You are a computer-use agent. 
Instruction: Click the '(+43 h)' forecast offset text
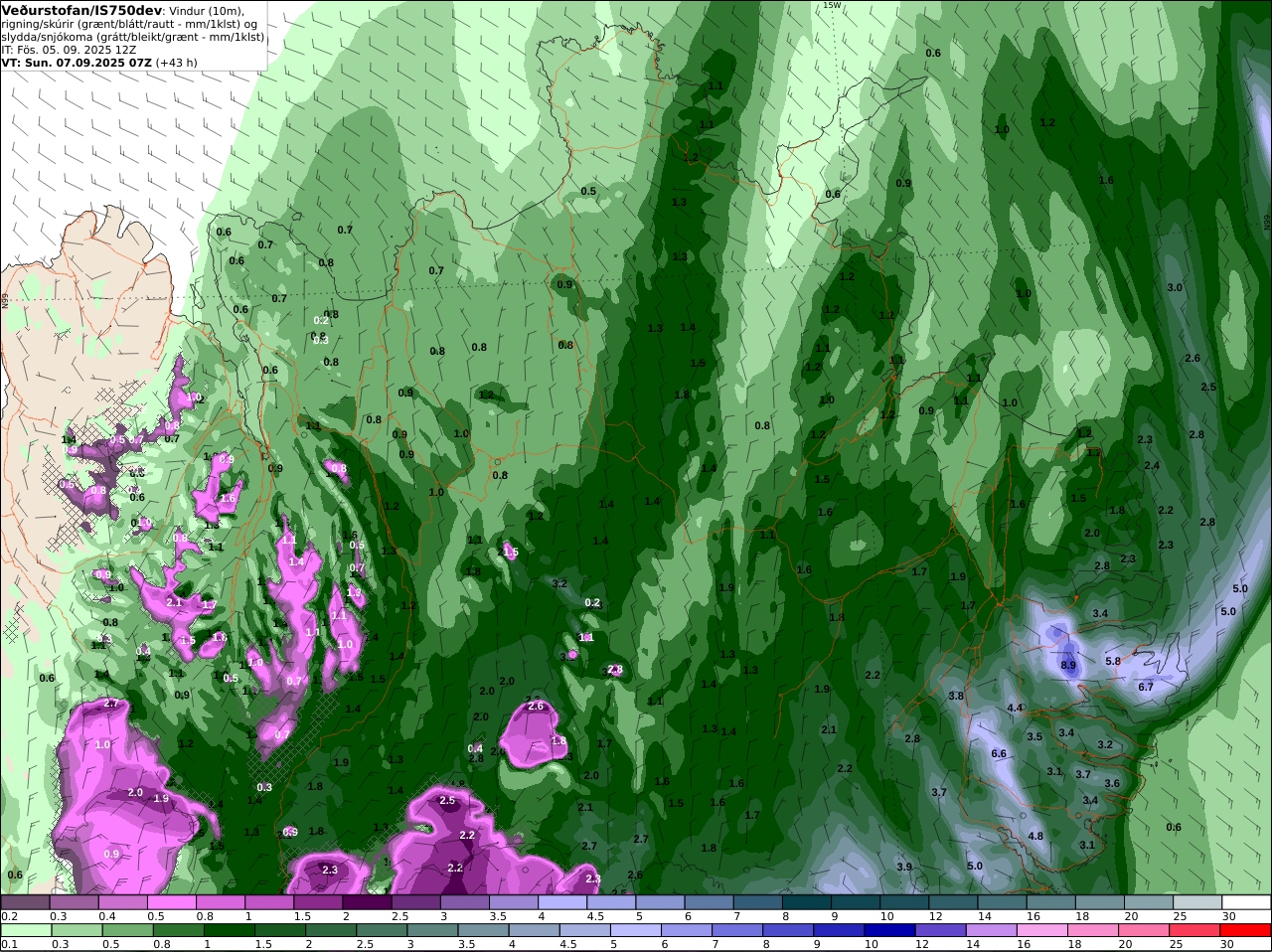[x=176, y=62]
